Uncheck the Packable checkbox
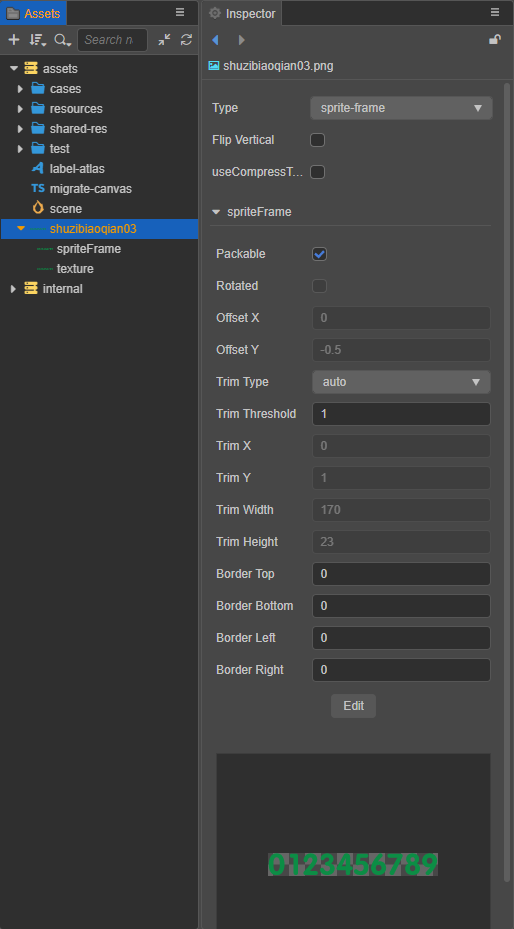 point(320,254)
